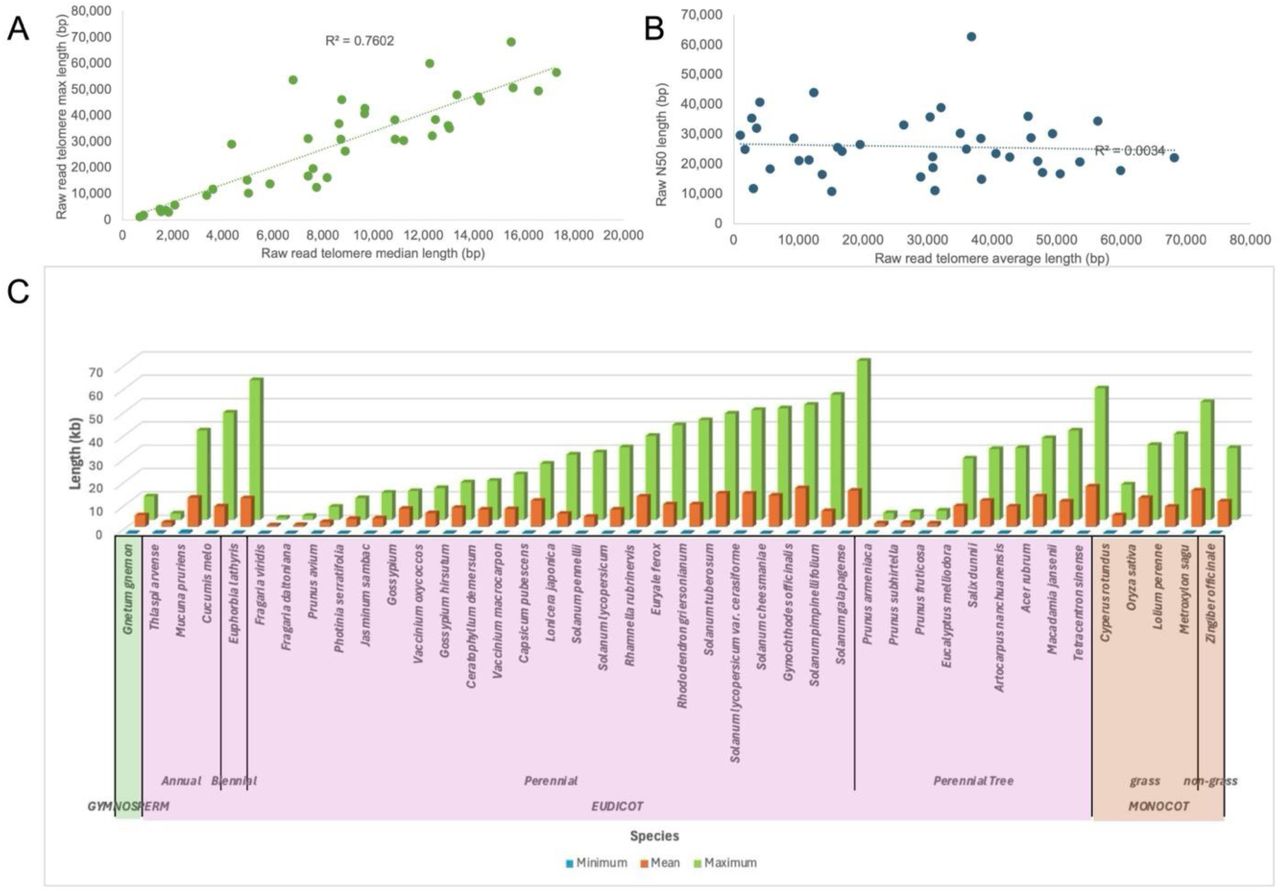Select the 'Gnetum gnemon' species label

click(128, 589)
